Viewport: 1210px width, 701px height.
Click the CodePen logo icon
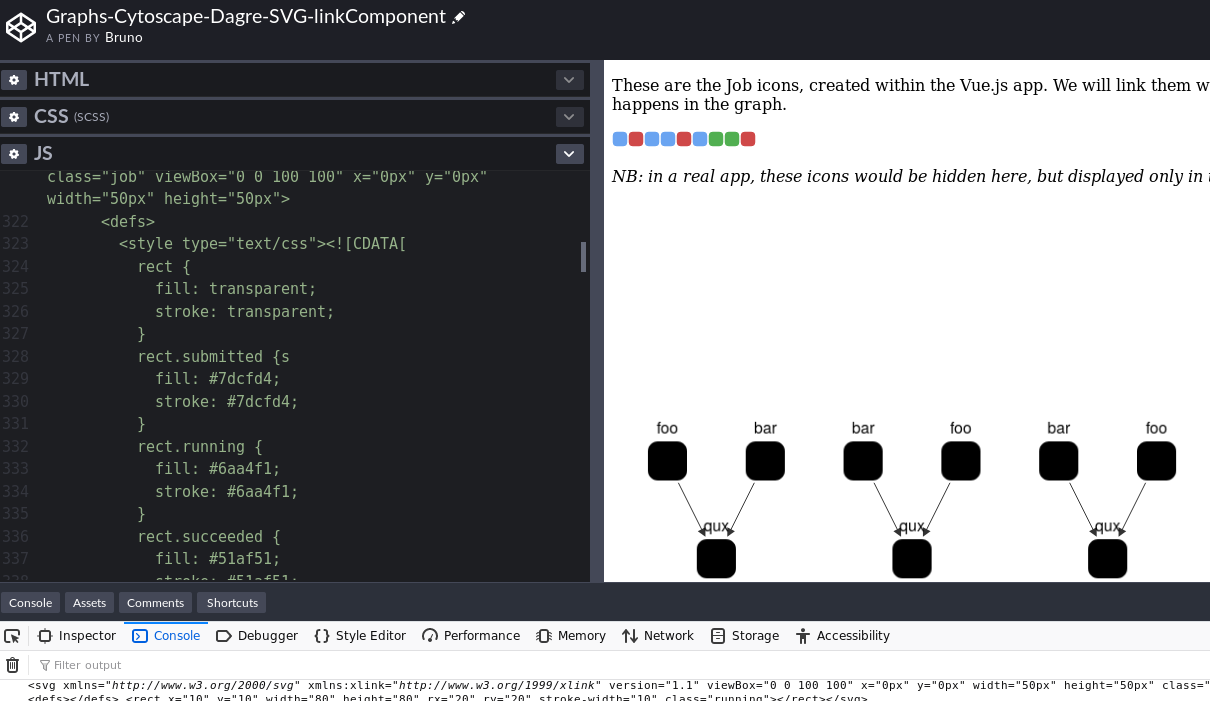(x=21, y=27)
